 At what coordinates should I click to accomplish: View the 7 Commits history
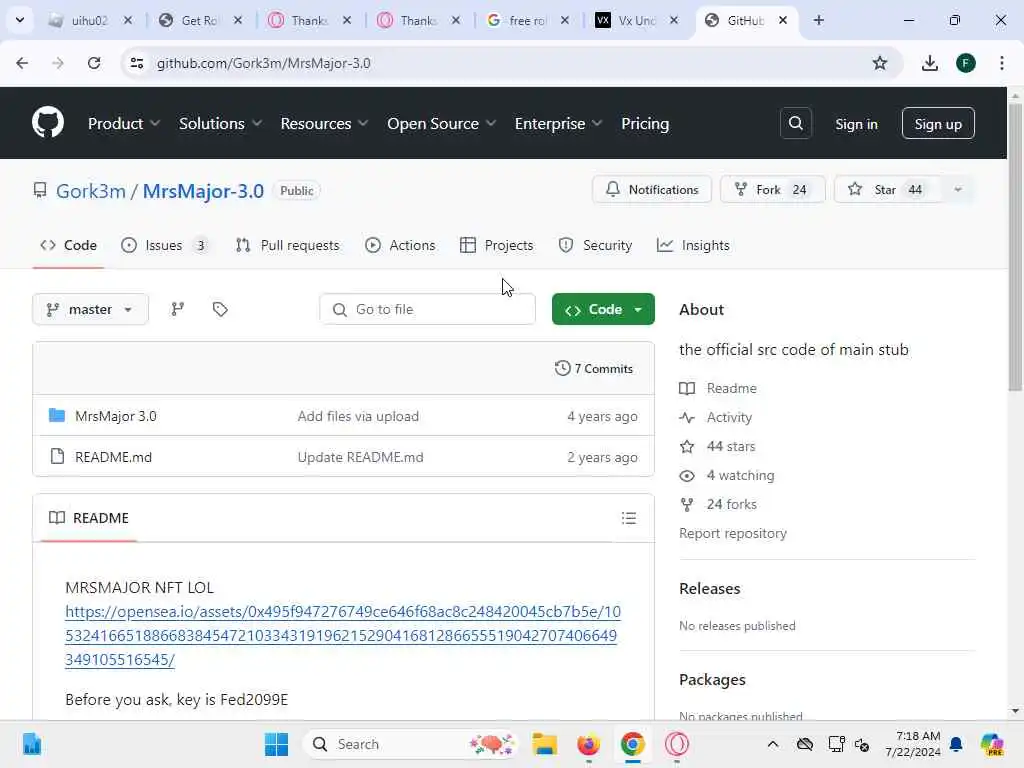point(594,368)
